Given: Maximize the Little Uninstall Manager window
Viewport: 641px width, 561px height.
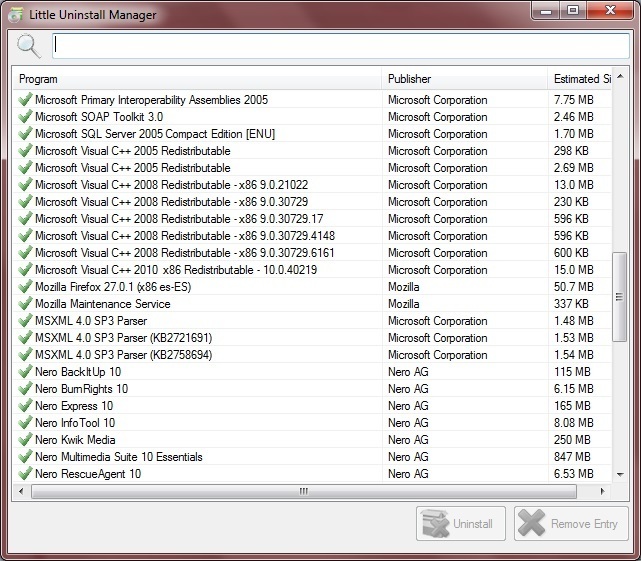Looking at the screenshot, I should 573,11.
